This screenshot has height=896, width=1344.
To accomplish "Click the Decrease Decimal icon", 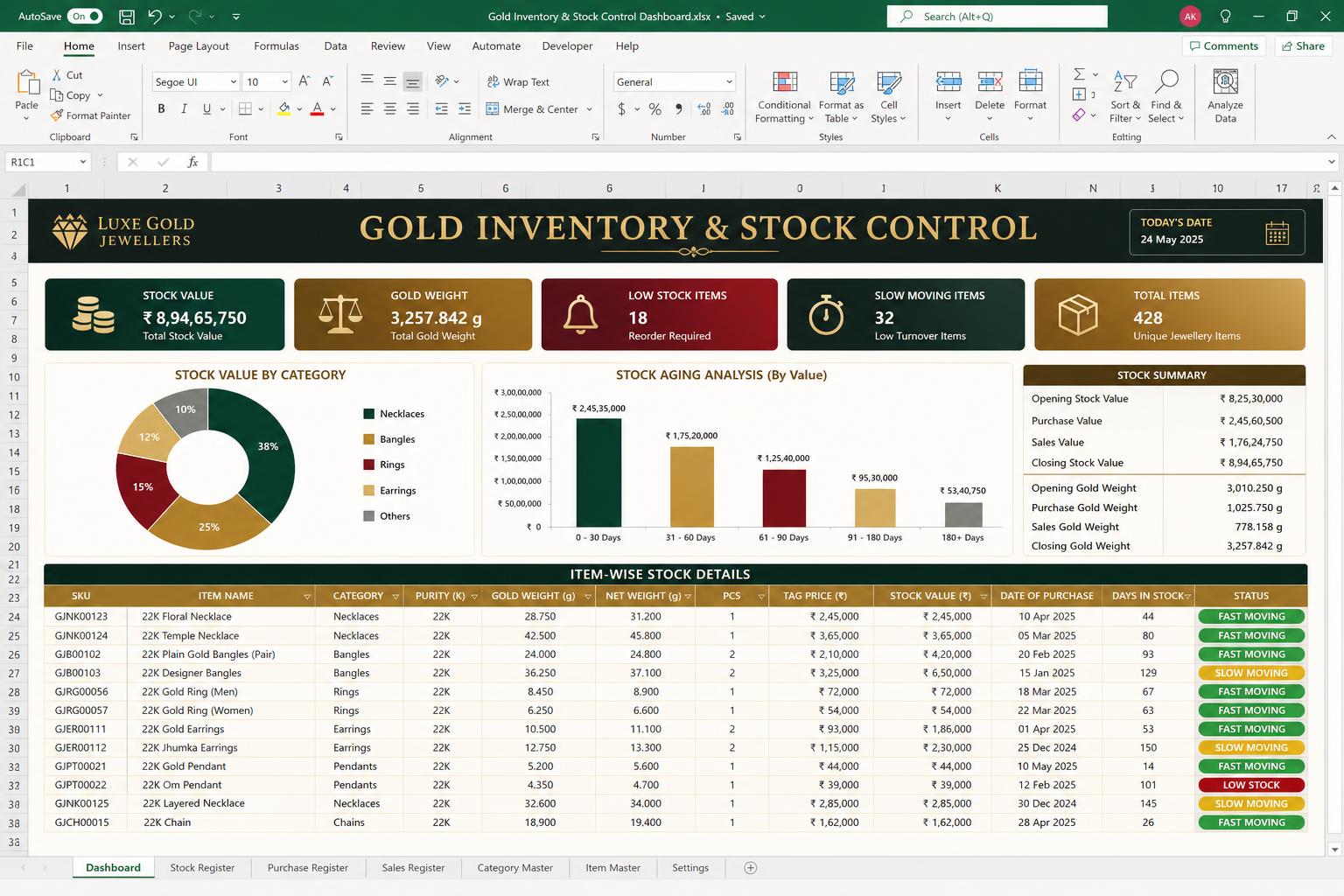I will [x=728, y=109].
